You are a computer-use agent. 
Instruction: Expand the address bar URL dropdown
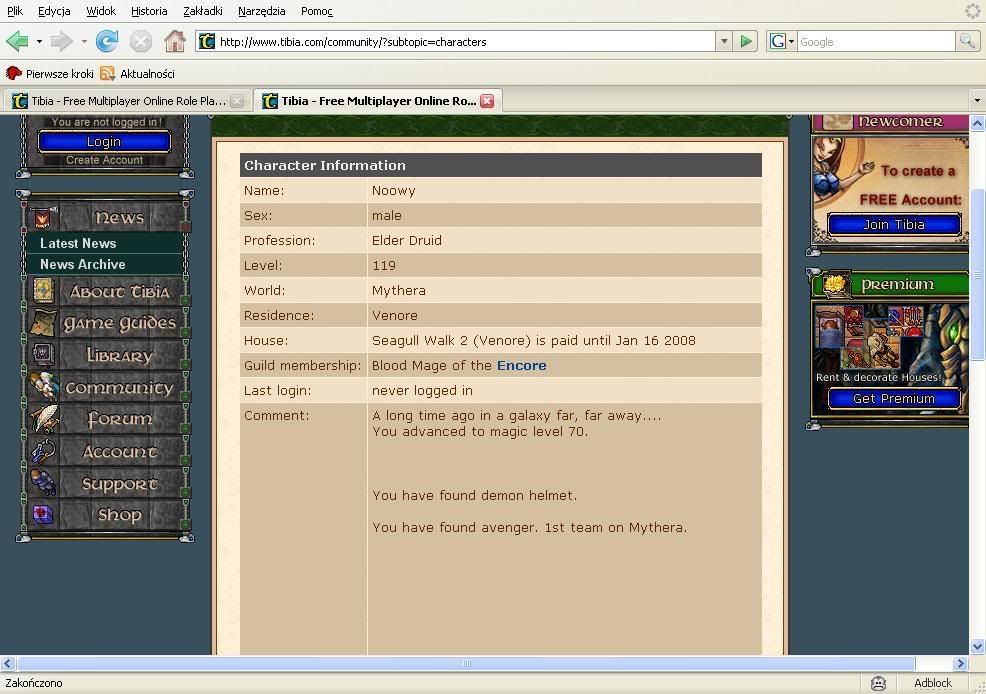point(724,41)
